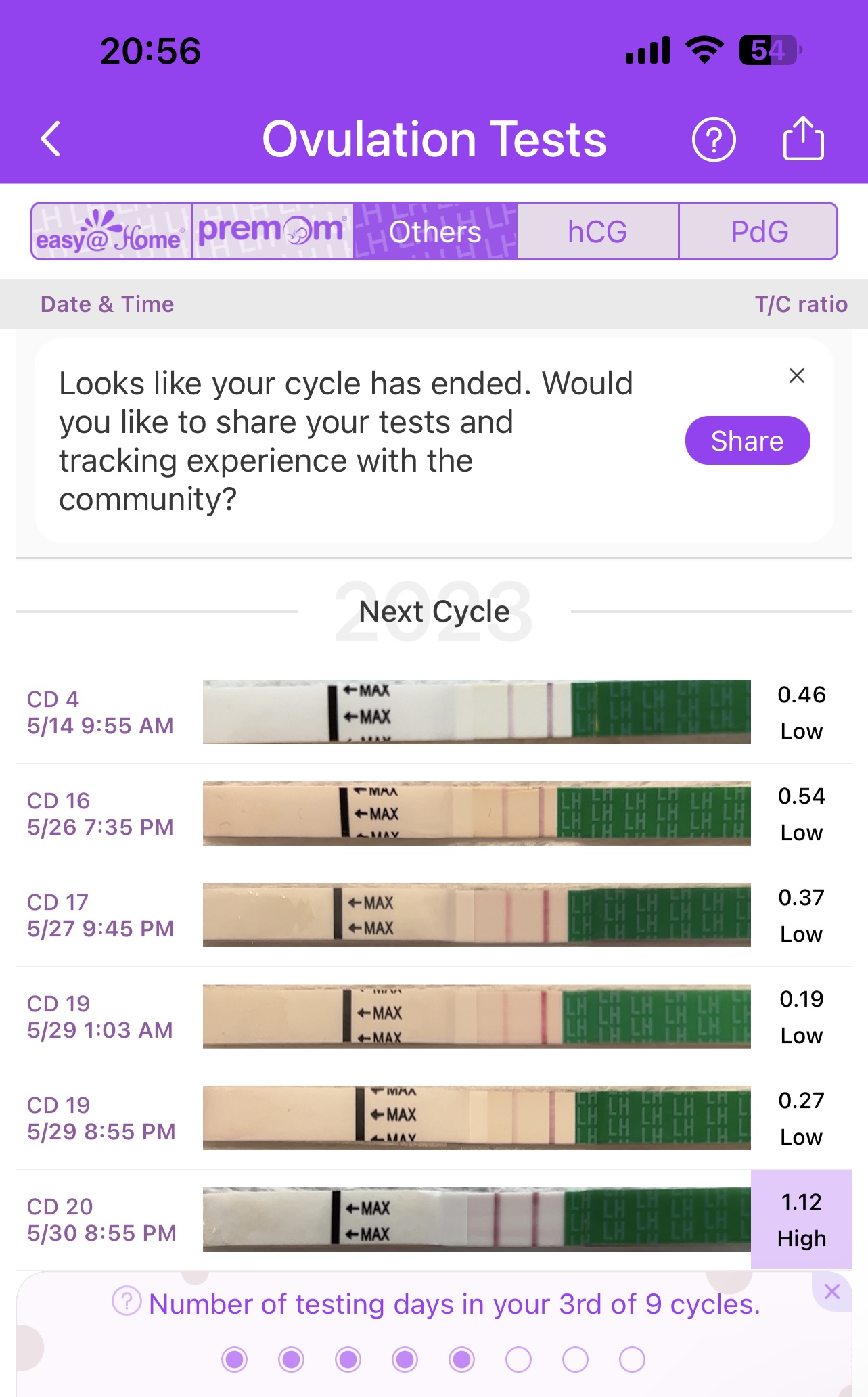The image size is (868, 1397).
Task: Tap the back arrow in the header
Action: 51,139
